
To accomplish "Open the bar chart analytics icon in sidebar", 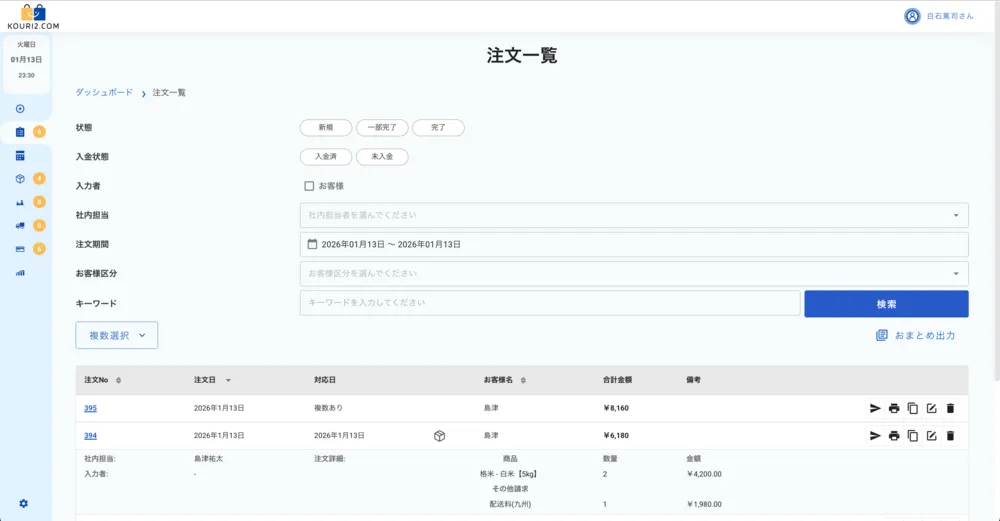I will [x=20, y=273].
